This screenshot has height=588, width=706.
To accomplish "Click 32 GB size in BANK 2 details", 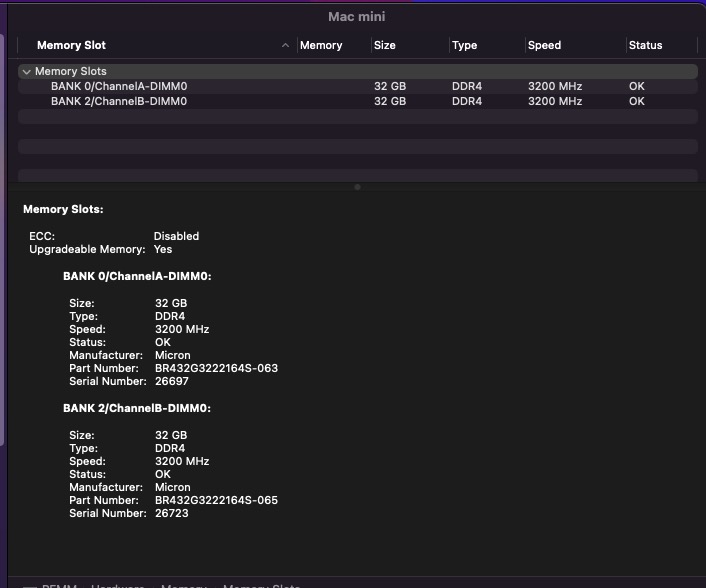I will click(171, 435).
